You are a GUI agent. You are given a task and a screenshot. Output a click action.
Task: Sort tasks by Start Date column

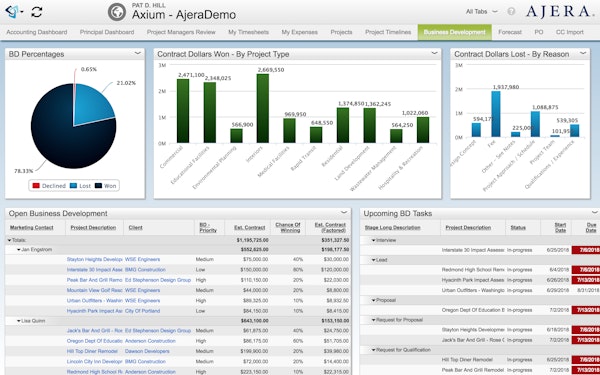tap(560, 227)
